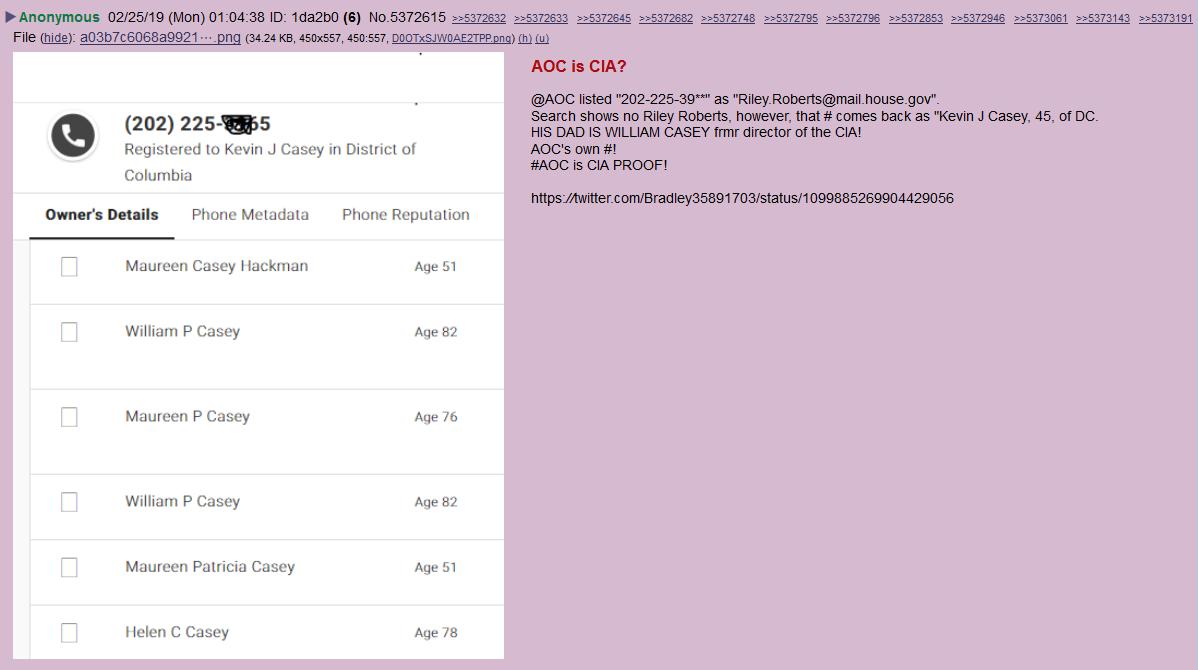Click the (h) link after the filename
Viewport: 1198px width, 670px height.
pyautogui.click(x=525, y=39)
